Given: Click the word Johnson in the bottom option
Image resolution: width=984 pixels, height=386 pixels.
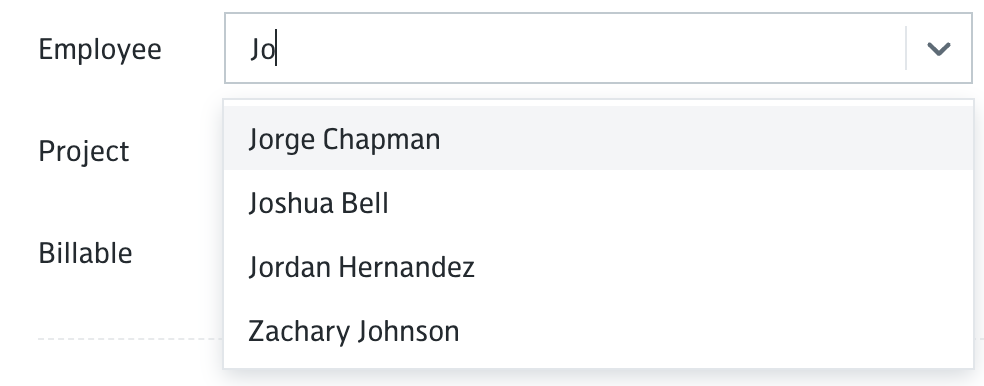Looking at the screenshot, I should (x=408, y=331).
